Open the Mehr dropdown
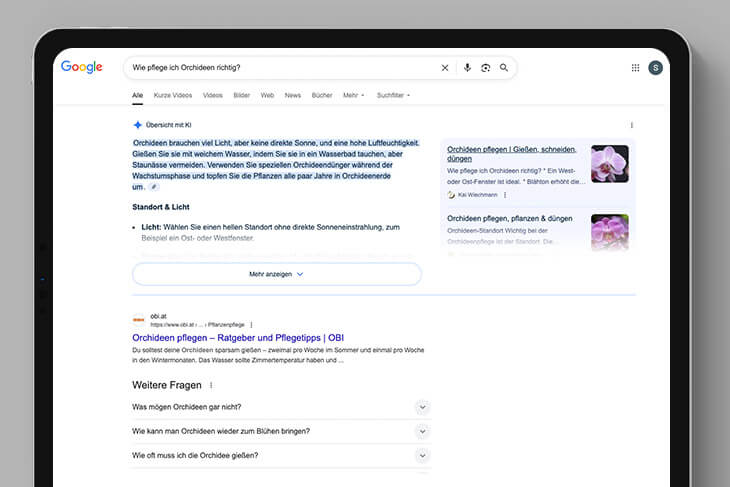 pos(353,95)
